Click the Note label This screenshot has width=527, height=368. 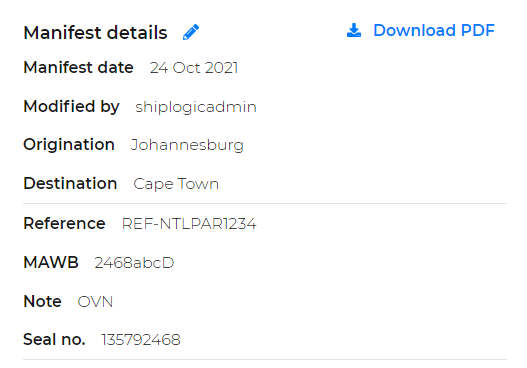(42, 301)
